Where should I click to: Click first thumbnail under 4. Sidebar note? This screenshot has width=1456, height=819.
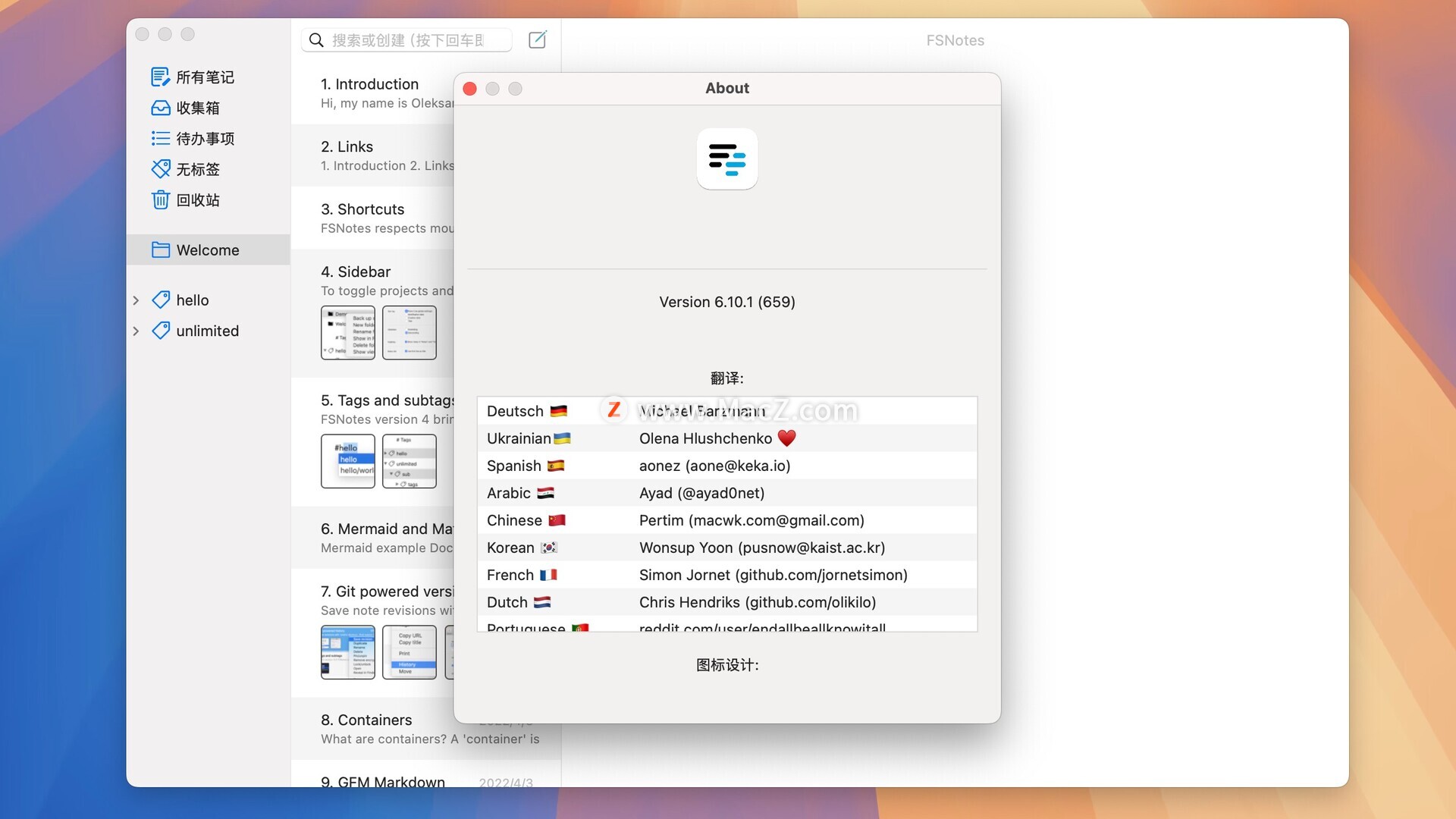[x=348, y=332]
